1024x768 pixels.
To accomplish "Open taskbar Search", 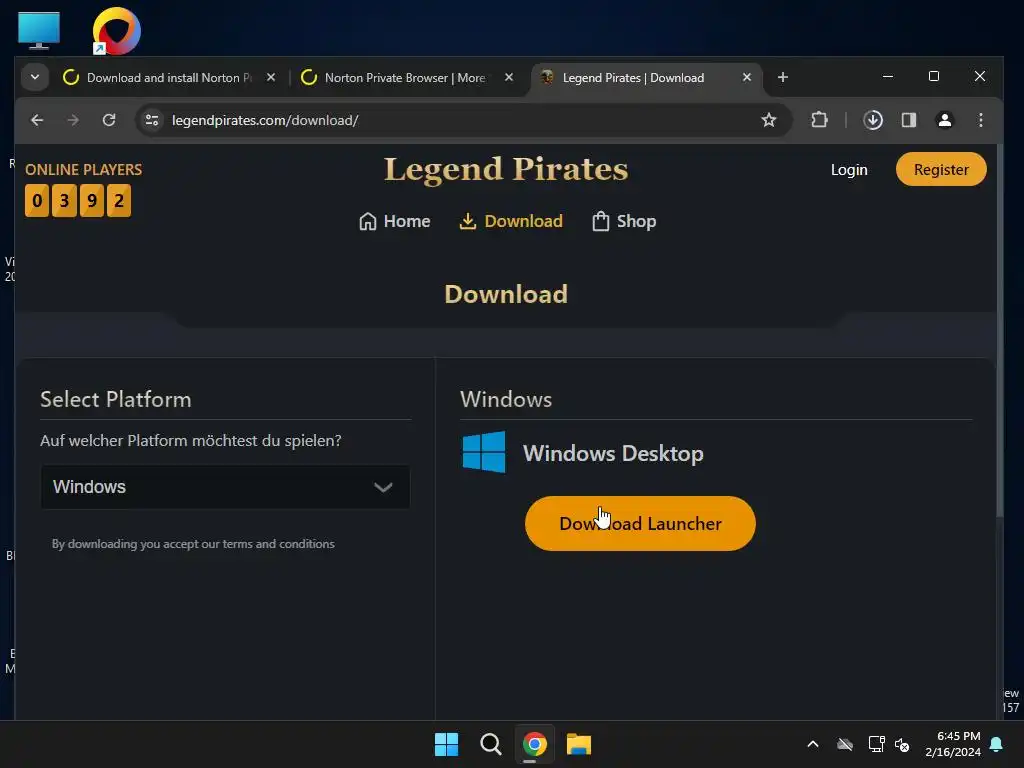I will pyautogui.click(x=490, y=744).
